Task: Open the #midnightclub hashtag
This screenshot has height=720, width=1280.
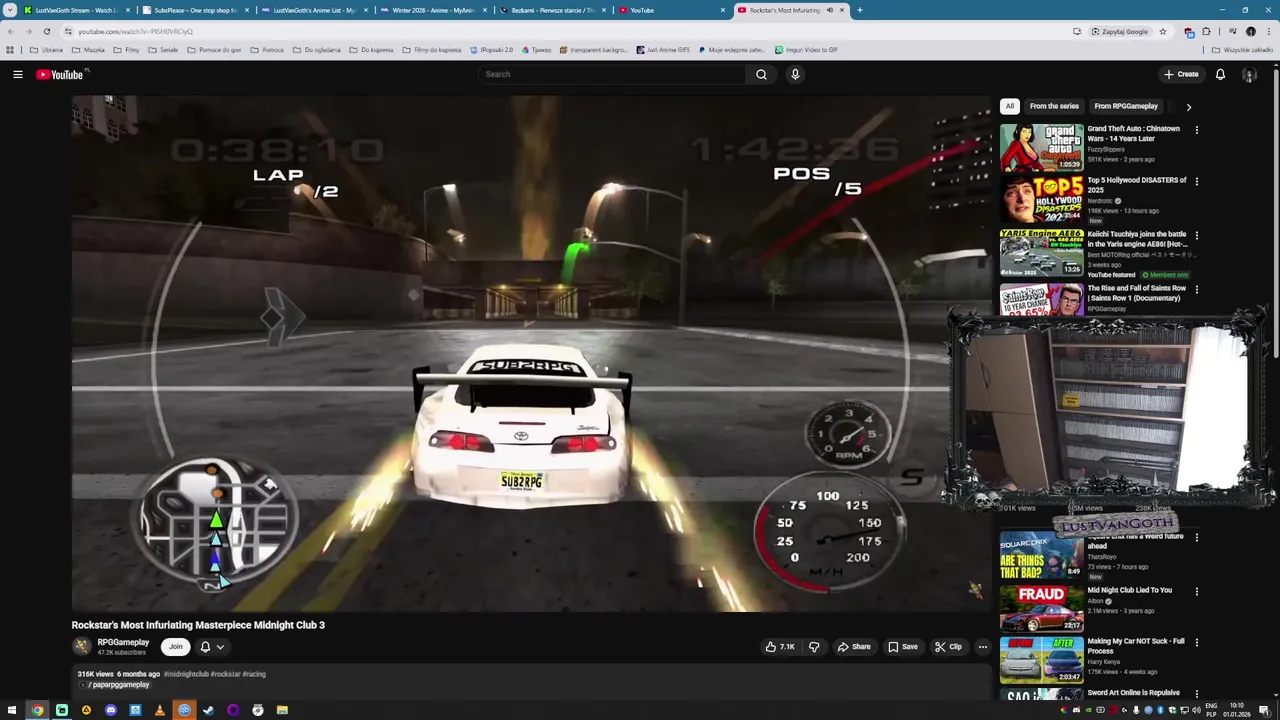Action: [x=186, y=674]
